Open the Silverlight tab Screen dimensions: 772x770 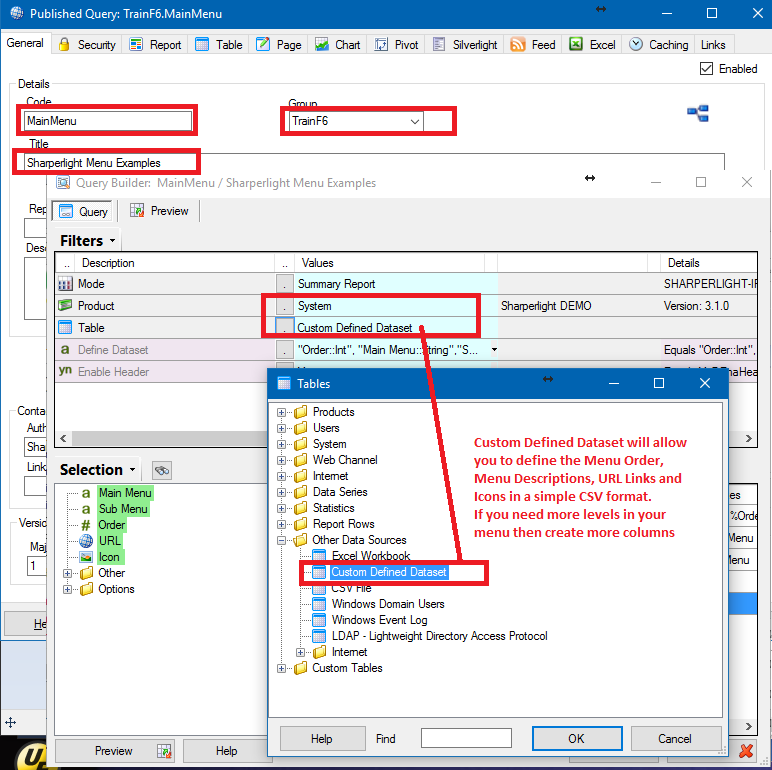coord(465,45)
